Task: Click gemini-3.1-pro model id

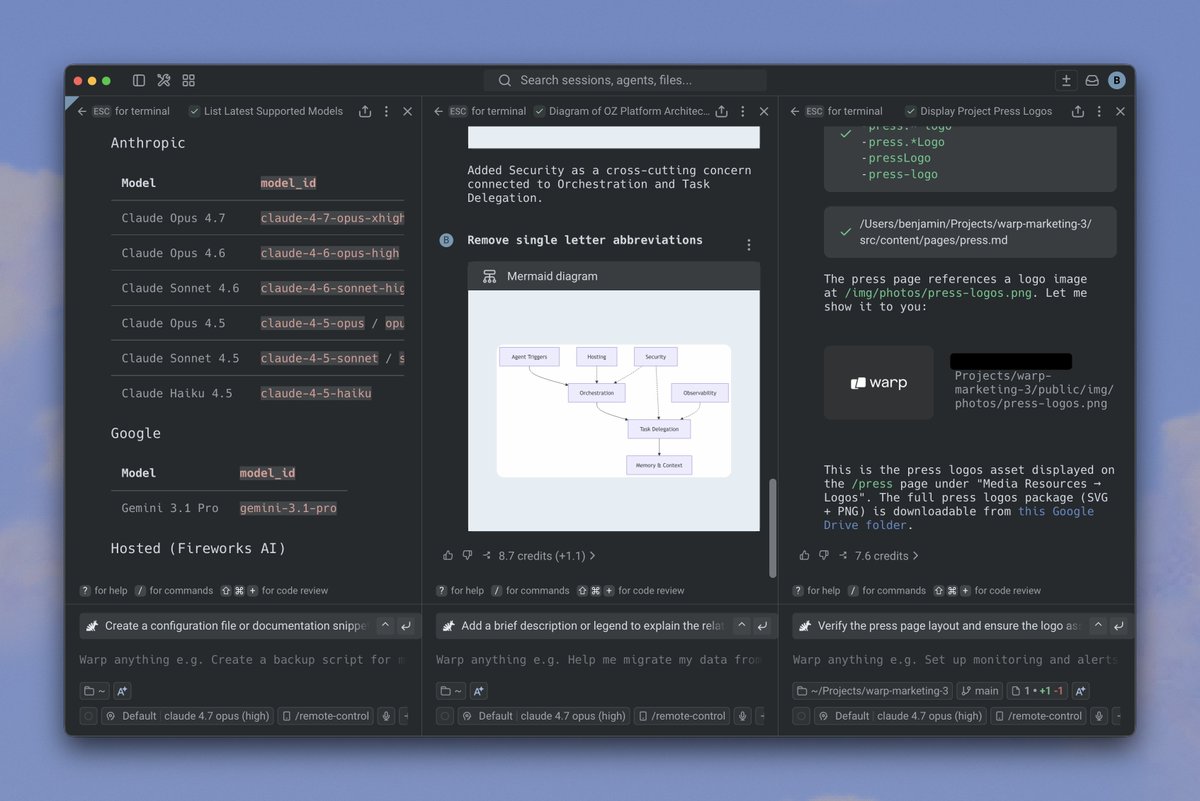Action: [288, 508]
